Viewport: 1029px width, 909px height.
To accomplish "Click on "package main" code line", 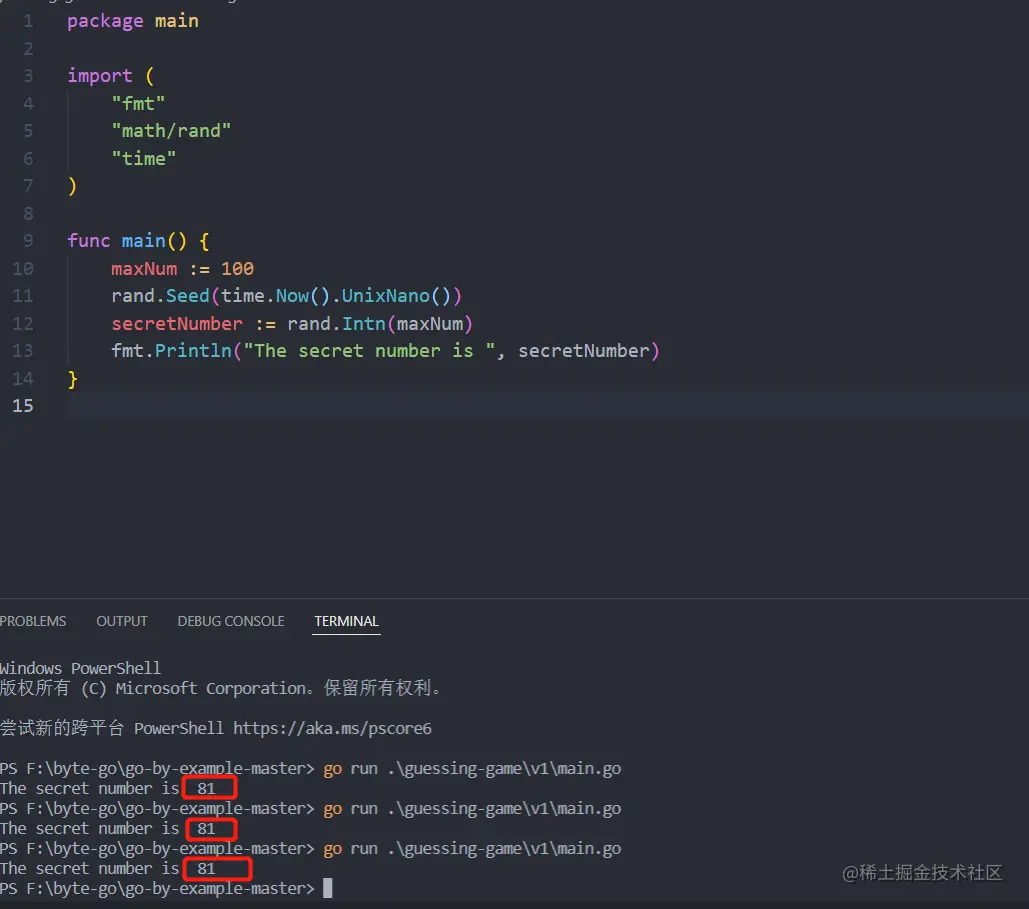I will click(133, 21).
